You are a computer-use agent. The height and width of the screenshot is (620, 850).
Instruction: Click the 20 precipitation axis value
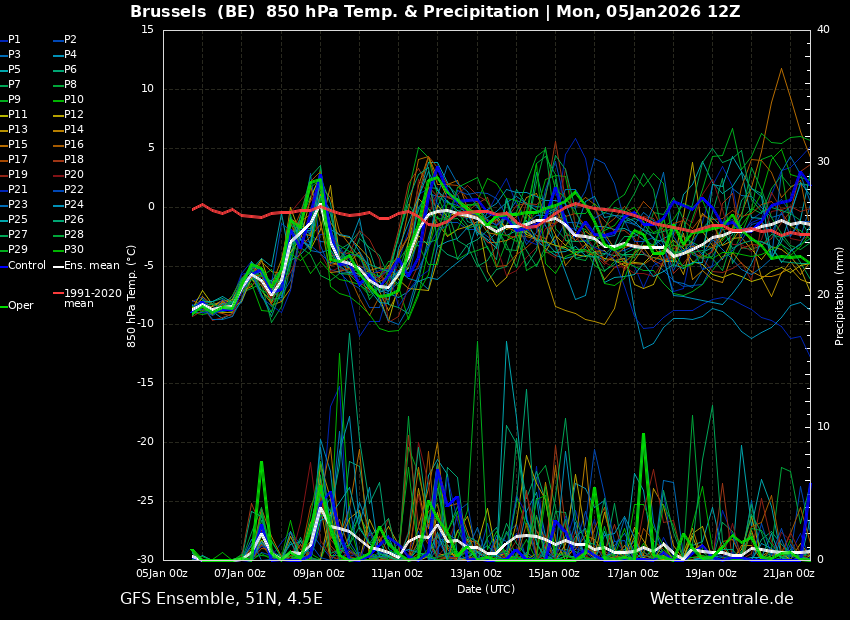823,294
